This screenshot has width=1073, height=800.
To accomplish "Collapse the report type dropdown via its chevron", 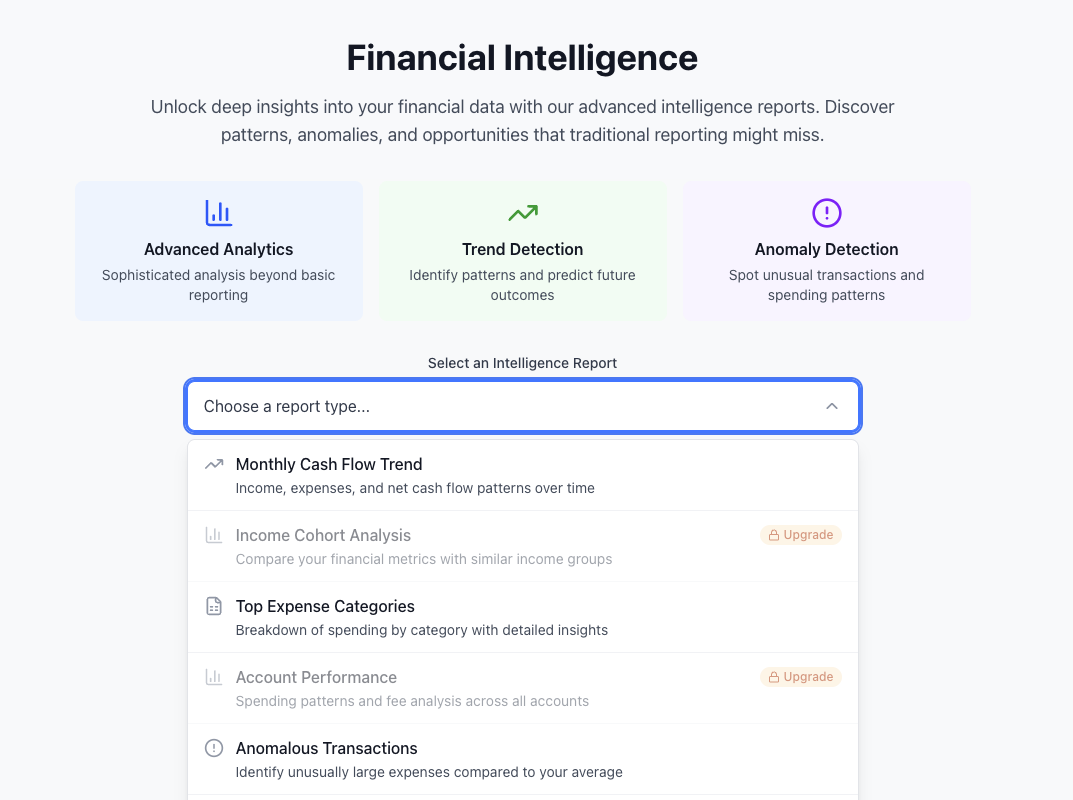I will click(x=832, y=406).
